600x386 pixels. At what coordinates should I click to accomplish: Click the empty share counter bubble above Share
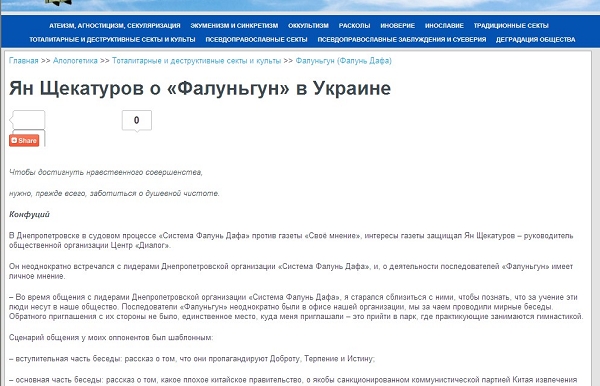(28, 120)
